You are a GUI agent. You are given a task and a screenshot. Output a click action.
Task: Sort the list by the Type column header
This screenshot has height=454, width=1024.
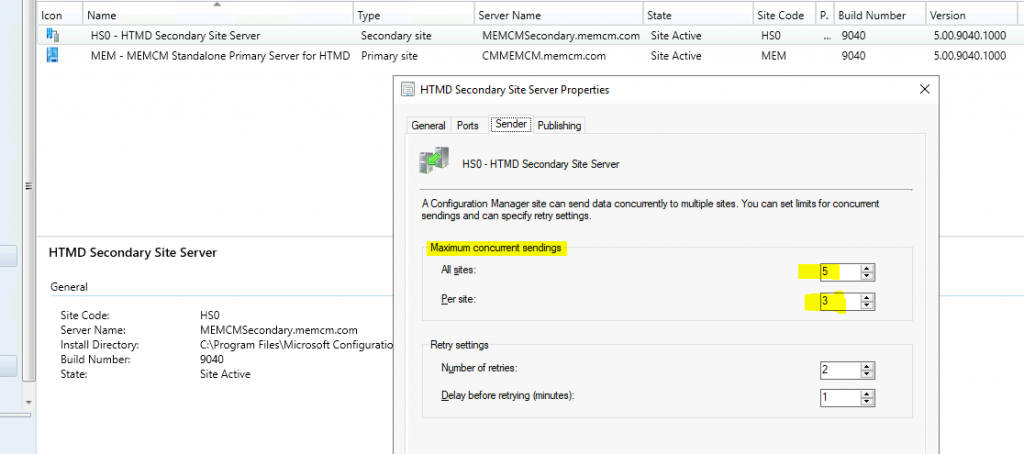tap(413, 15)
